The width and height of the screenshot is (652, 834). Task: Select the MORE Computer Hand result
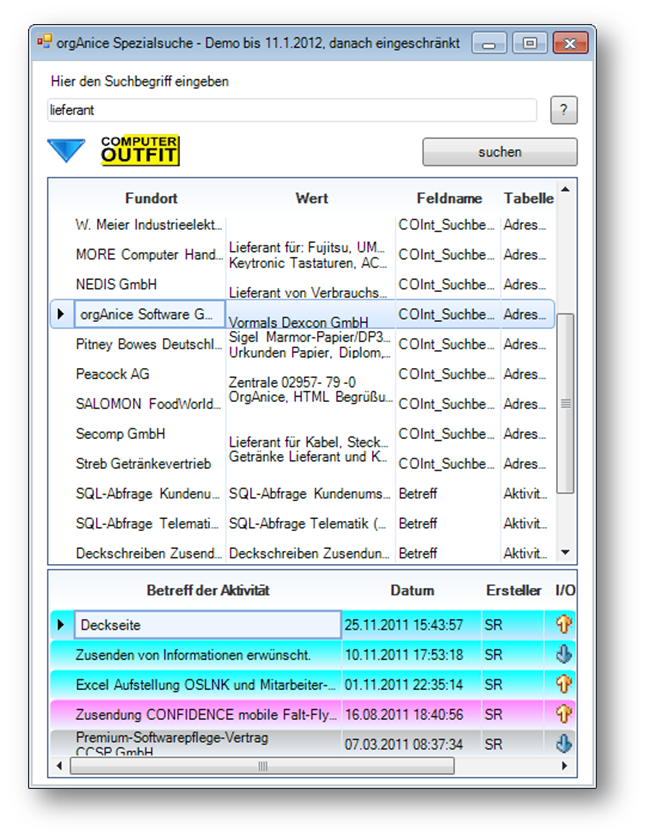click(x=148, y=254)
